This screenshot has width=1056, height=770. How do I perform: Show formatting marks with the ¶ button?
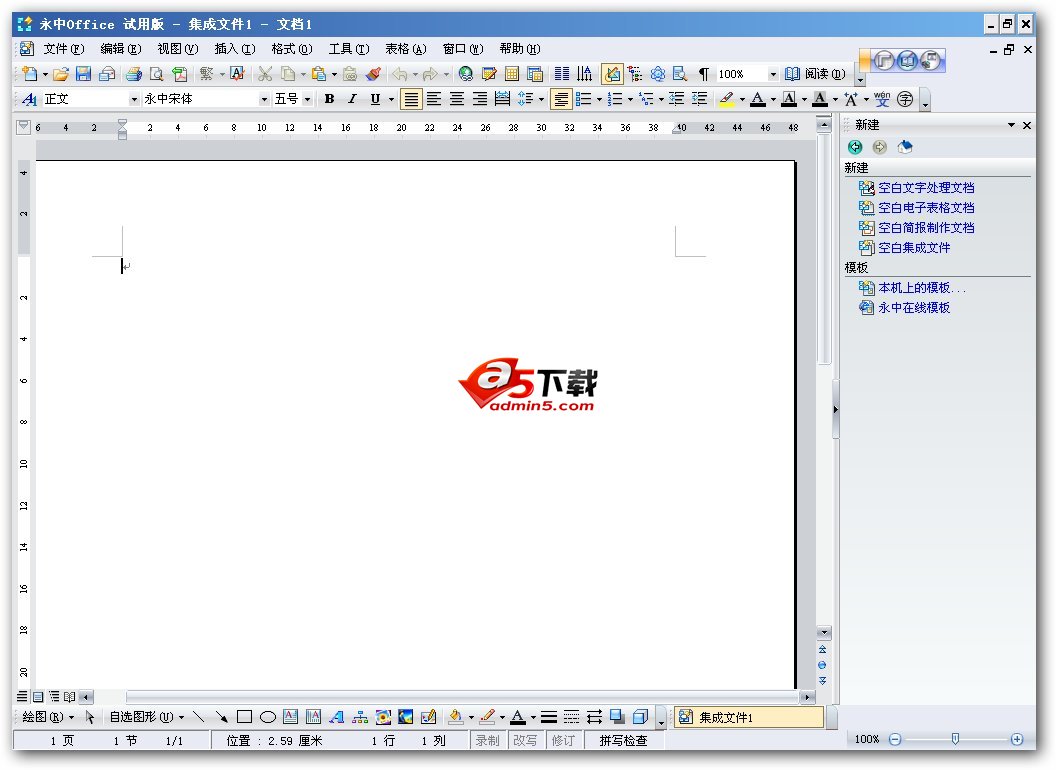(705, 73)
